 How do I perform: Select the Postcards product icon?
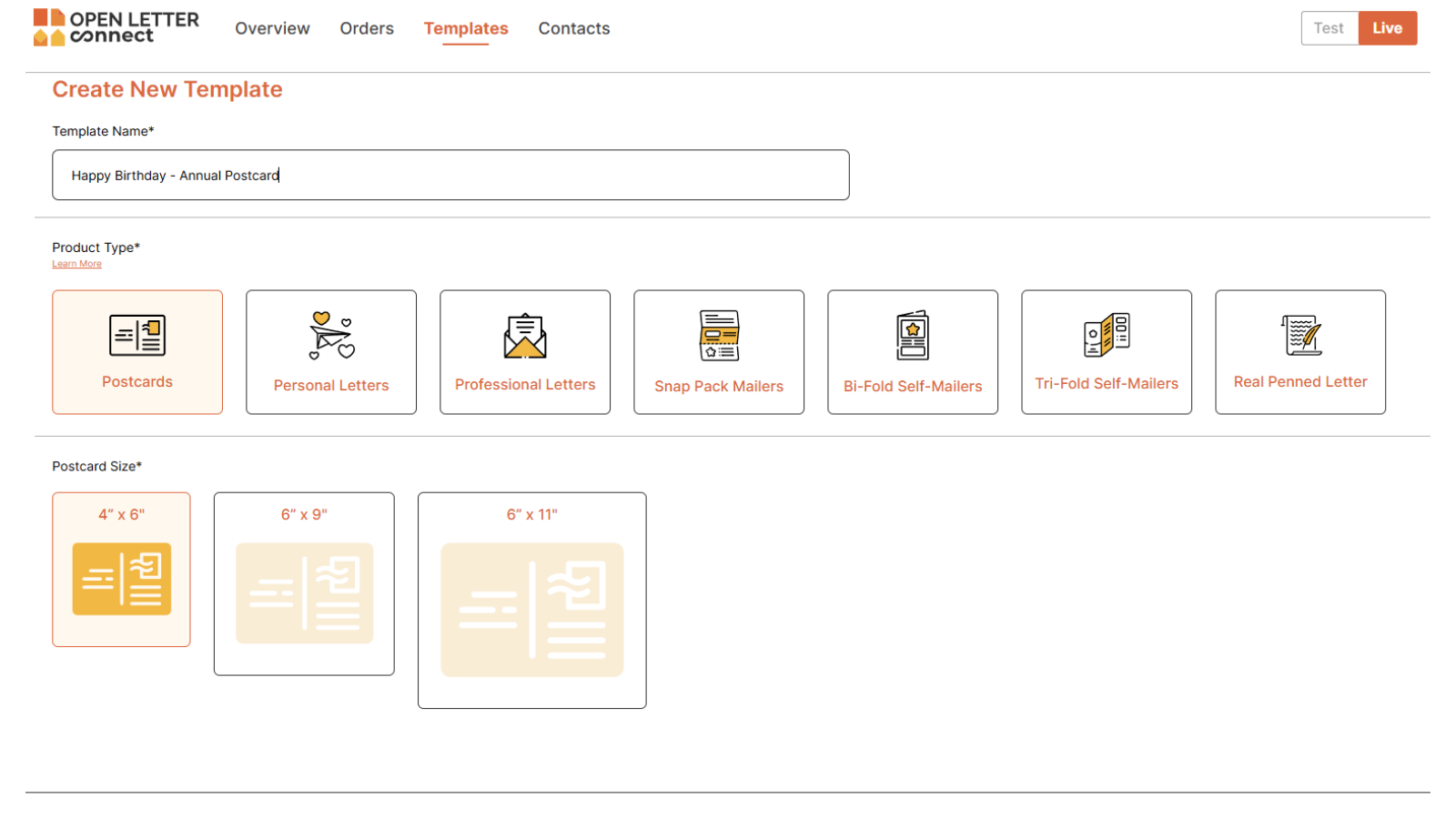(x=137, y=336)
